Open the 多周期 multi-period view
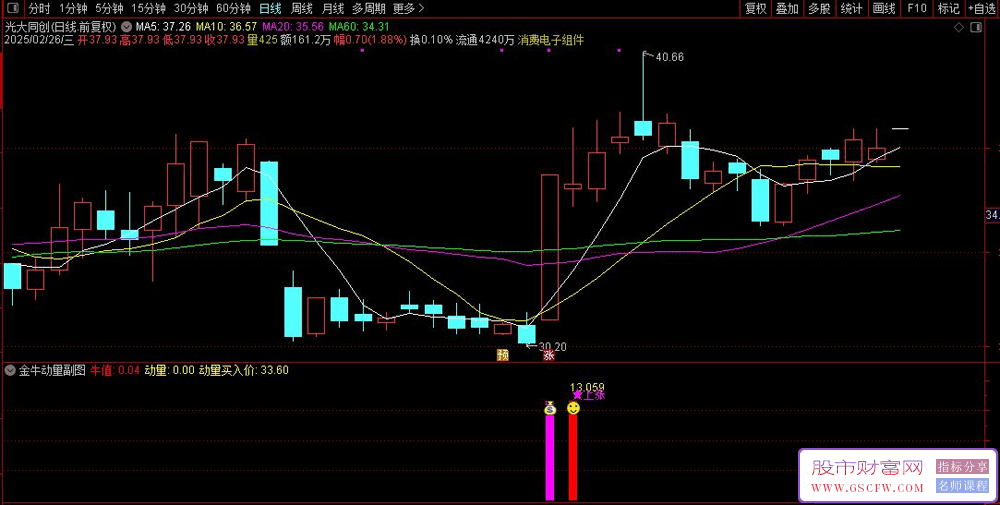 click(x=369, y=8)
